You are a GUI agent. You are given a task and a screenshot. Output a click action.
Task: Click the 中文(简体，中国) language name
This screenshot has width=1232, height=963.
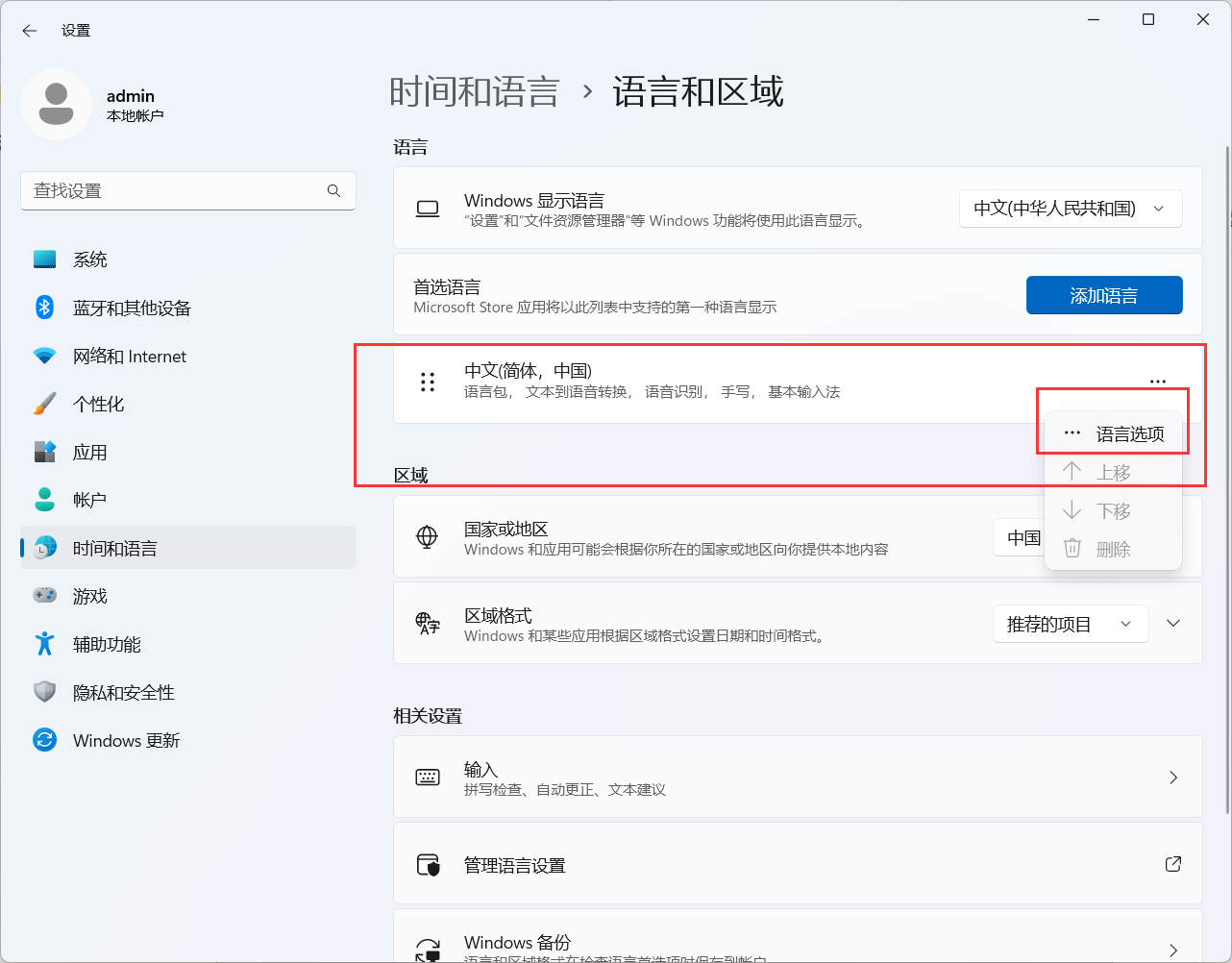pos(528,371)
